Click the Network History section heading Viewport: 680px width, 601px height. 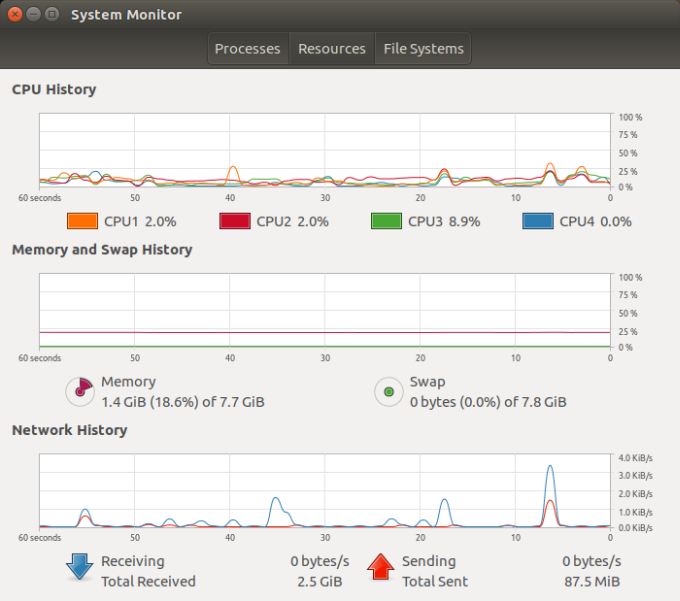click(x=69, y=430)
